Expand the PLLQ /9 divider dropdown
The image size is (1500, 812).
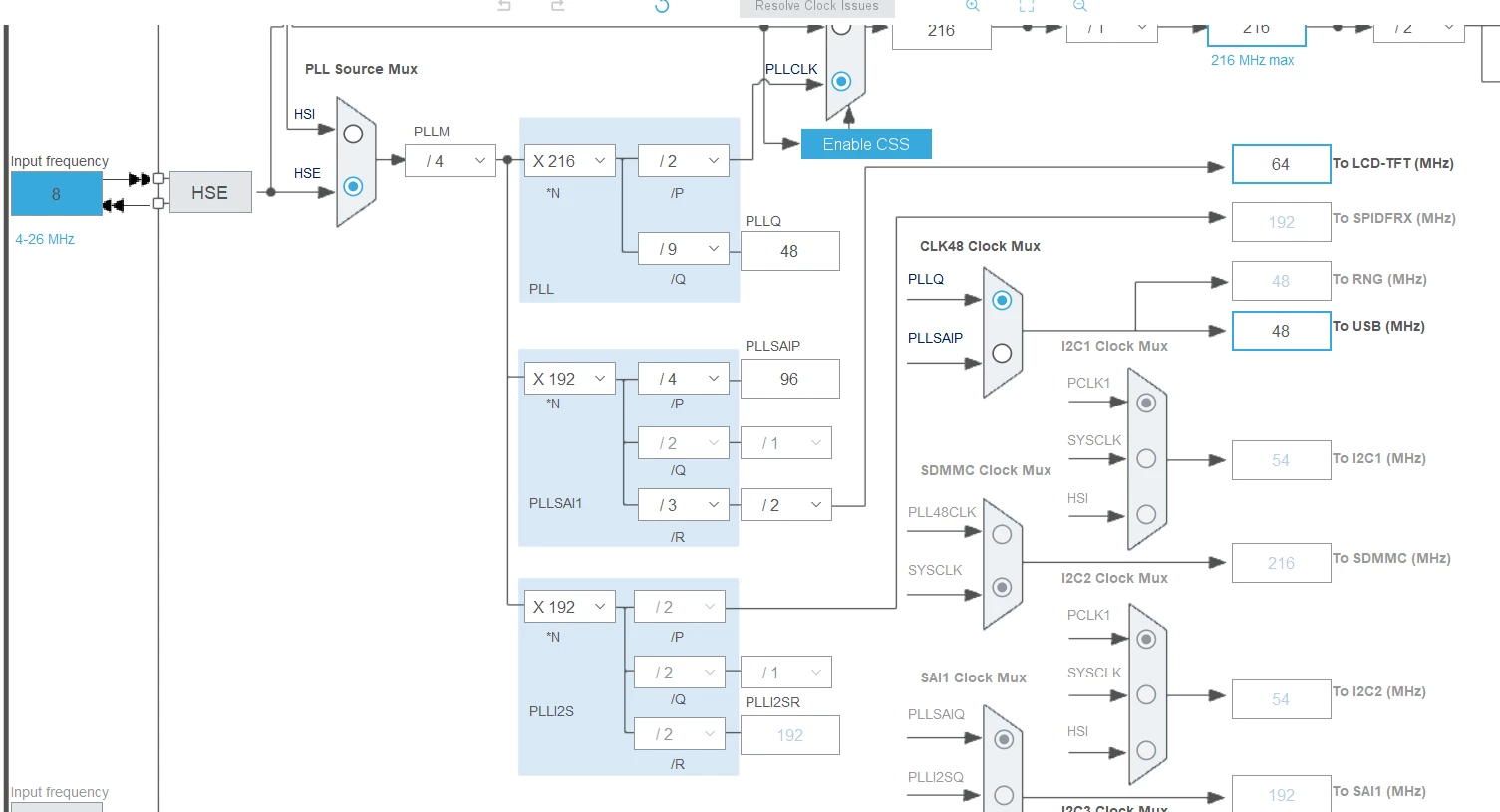[683, 249]
